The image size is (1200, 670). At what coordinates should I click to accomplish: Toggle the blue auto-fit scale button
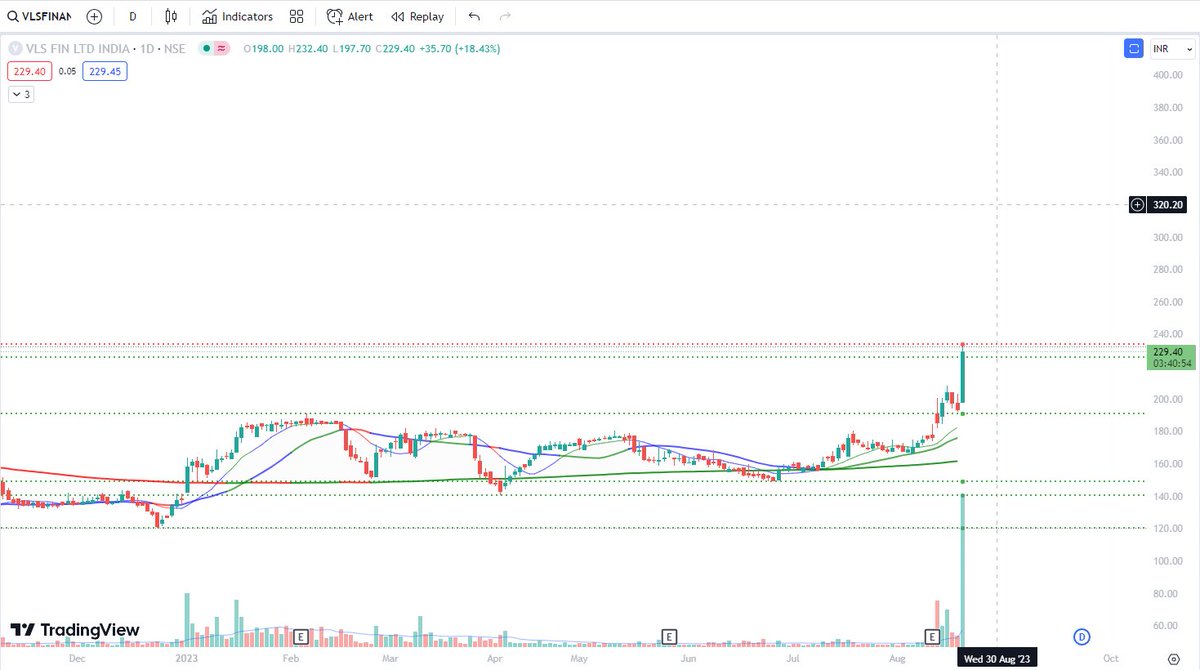click(1133, 48)
